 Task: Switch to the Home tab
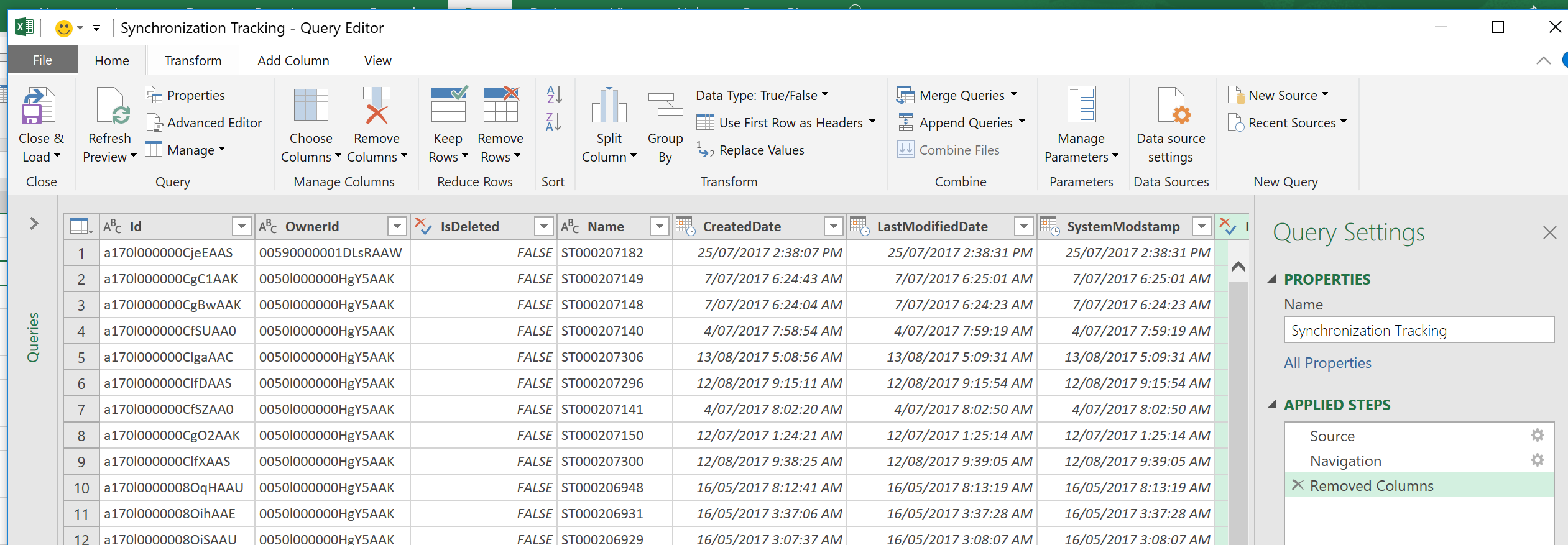pyautogui.click(x=112, y=60)
